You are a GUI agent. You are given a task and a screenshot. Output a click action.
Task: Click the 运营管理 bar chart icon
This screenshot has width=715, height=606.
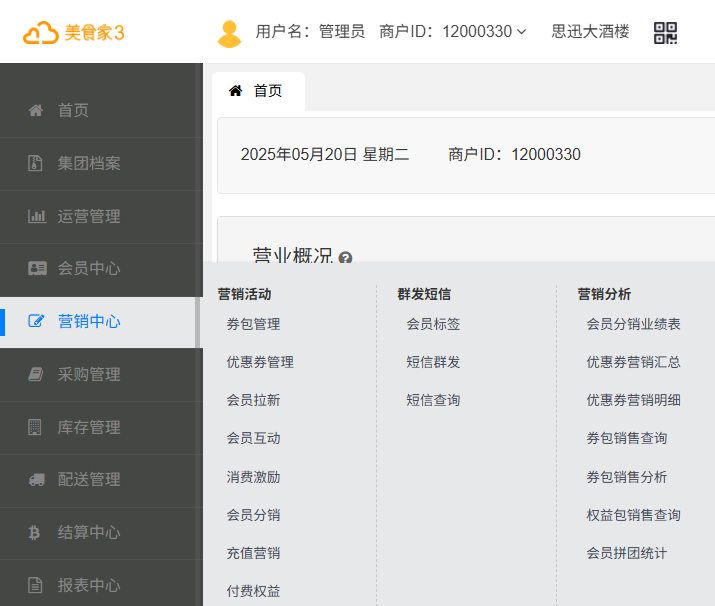click(x=36, y=216)
